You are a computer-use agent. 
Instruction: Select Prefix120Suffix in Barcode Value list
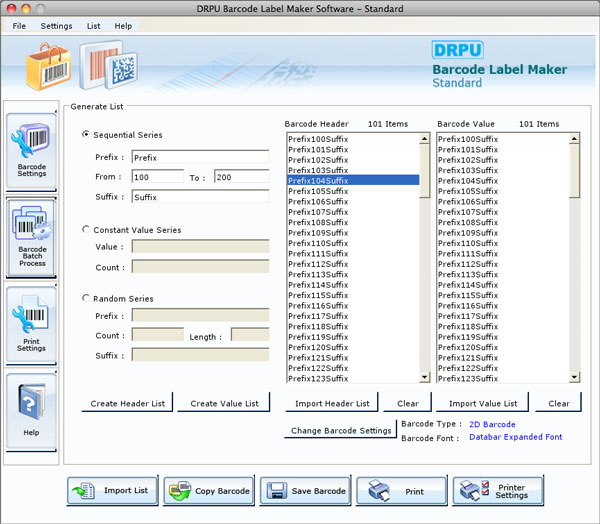[503, 347]
